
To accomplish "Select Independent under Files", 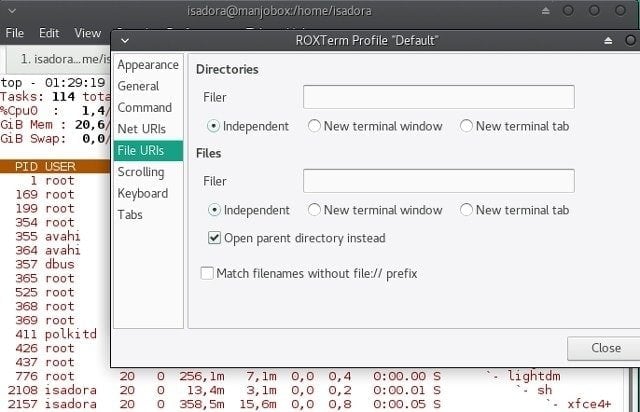I will [248, 210].
